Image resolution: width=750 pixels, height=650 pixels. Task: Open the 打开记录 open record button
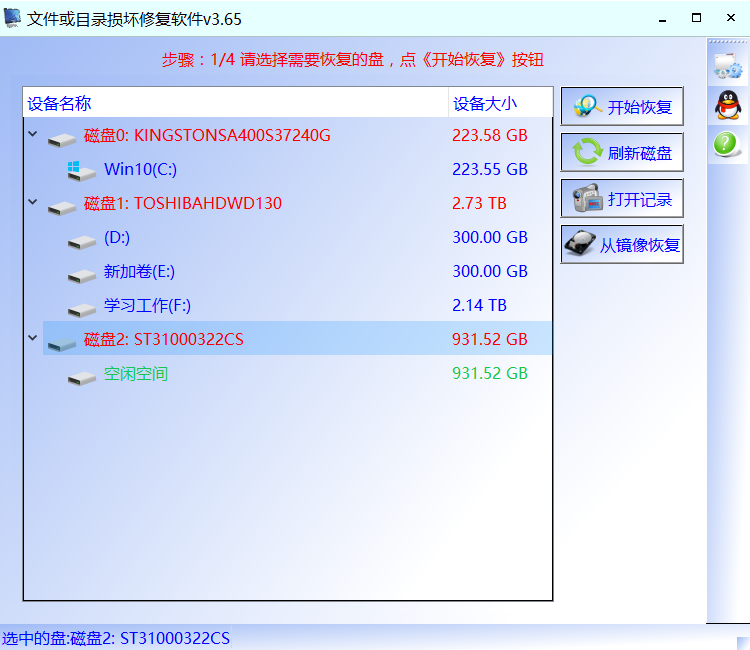coord(622,198)
